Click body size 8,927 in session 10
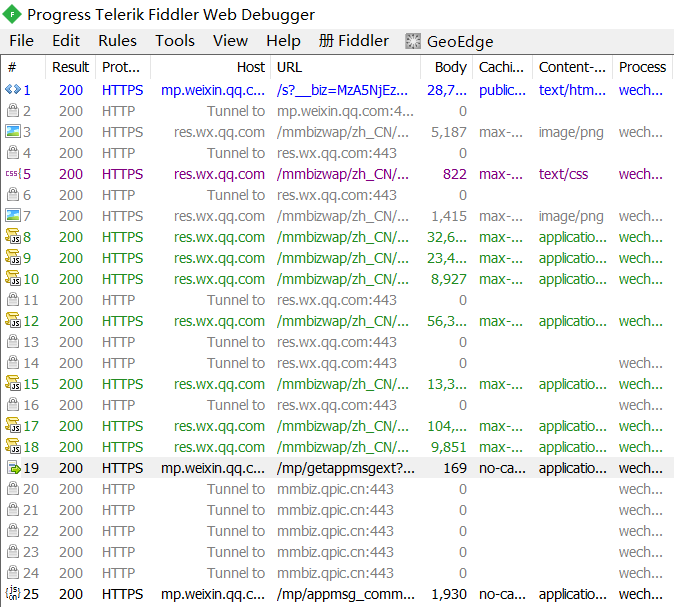Screen dimensions: 674x607 tap(449, 279)
